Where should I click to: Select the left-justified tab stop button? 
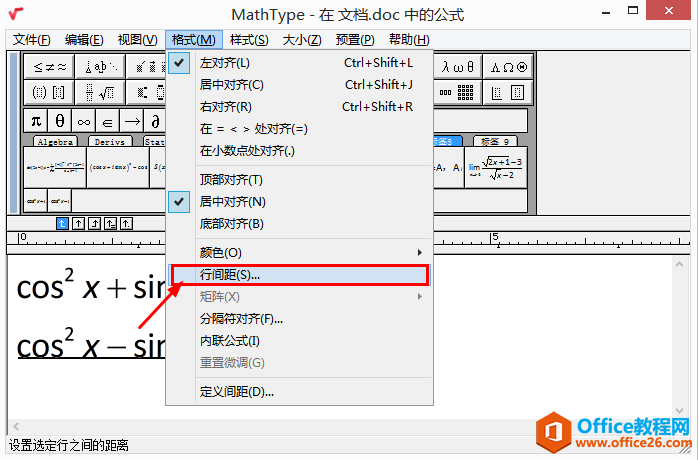coord(62,223)
